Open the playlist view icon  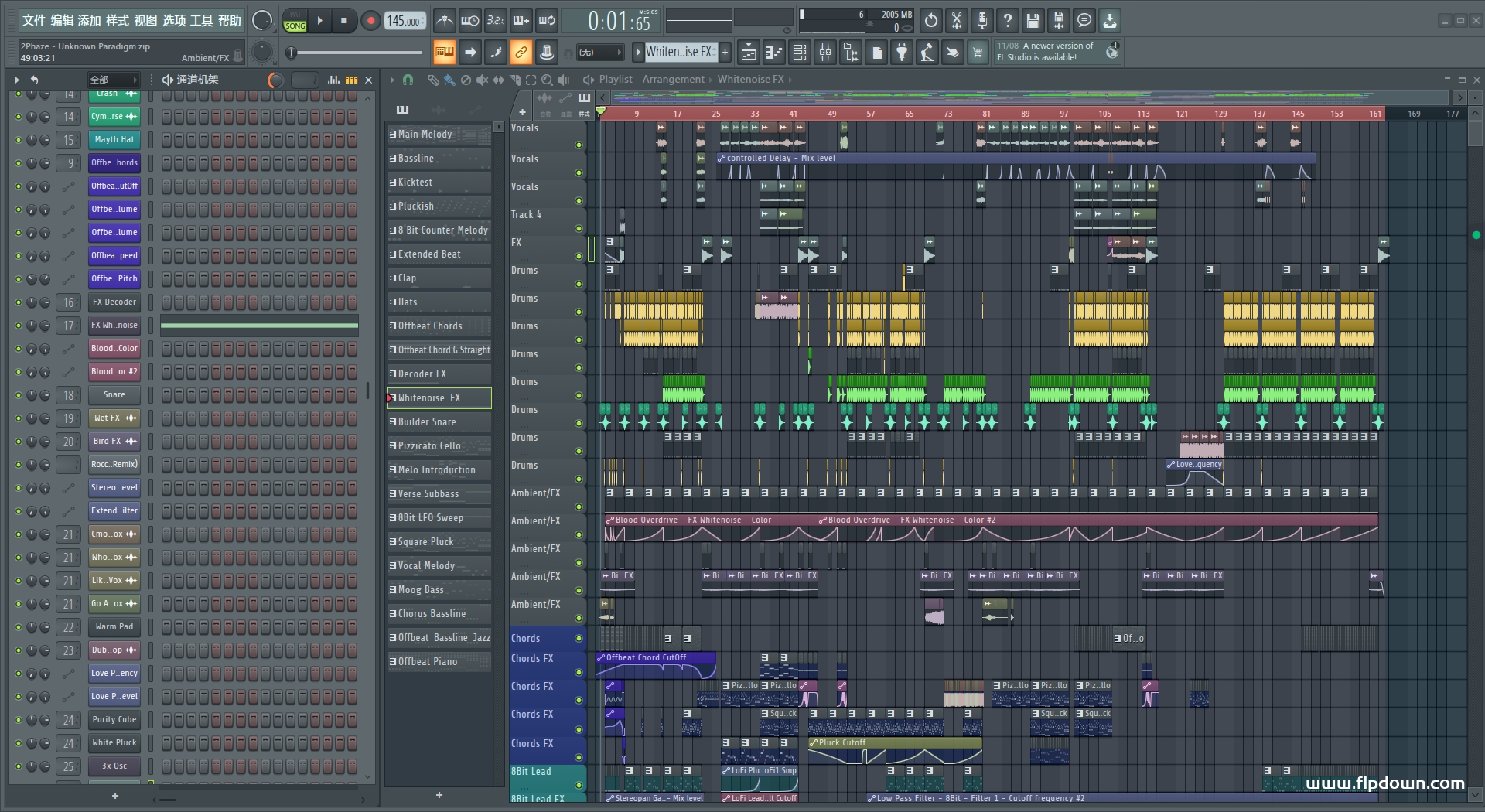pyautogui.click(x=749, y=53)
